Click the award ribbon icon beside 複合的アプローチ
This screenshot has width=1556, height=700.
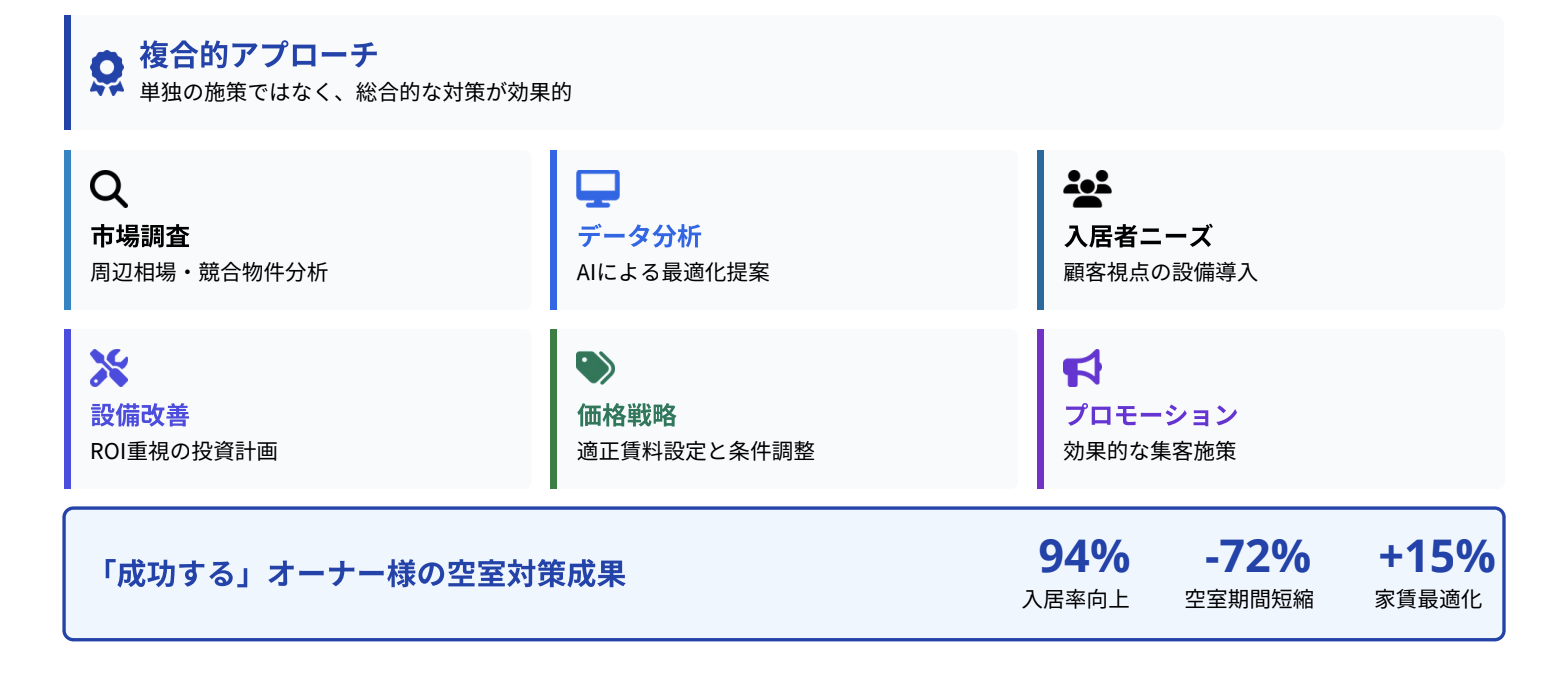[x=107, y=73]
